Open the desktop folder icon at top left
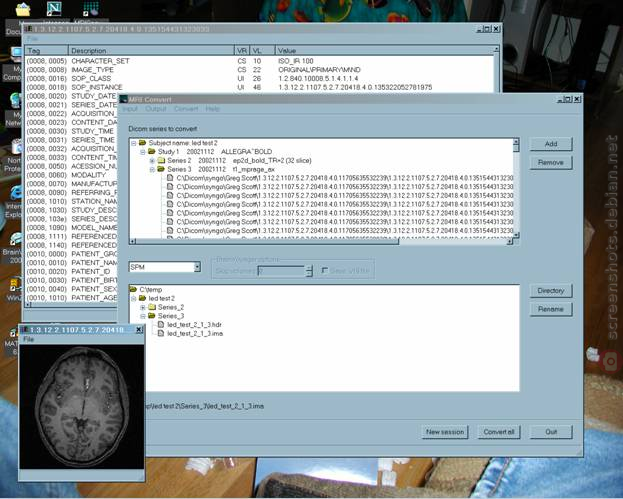The image size is (623, 499). [x=23, y=9]
